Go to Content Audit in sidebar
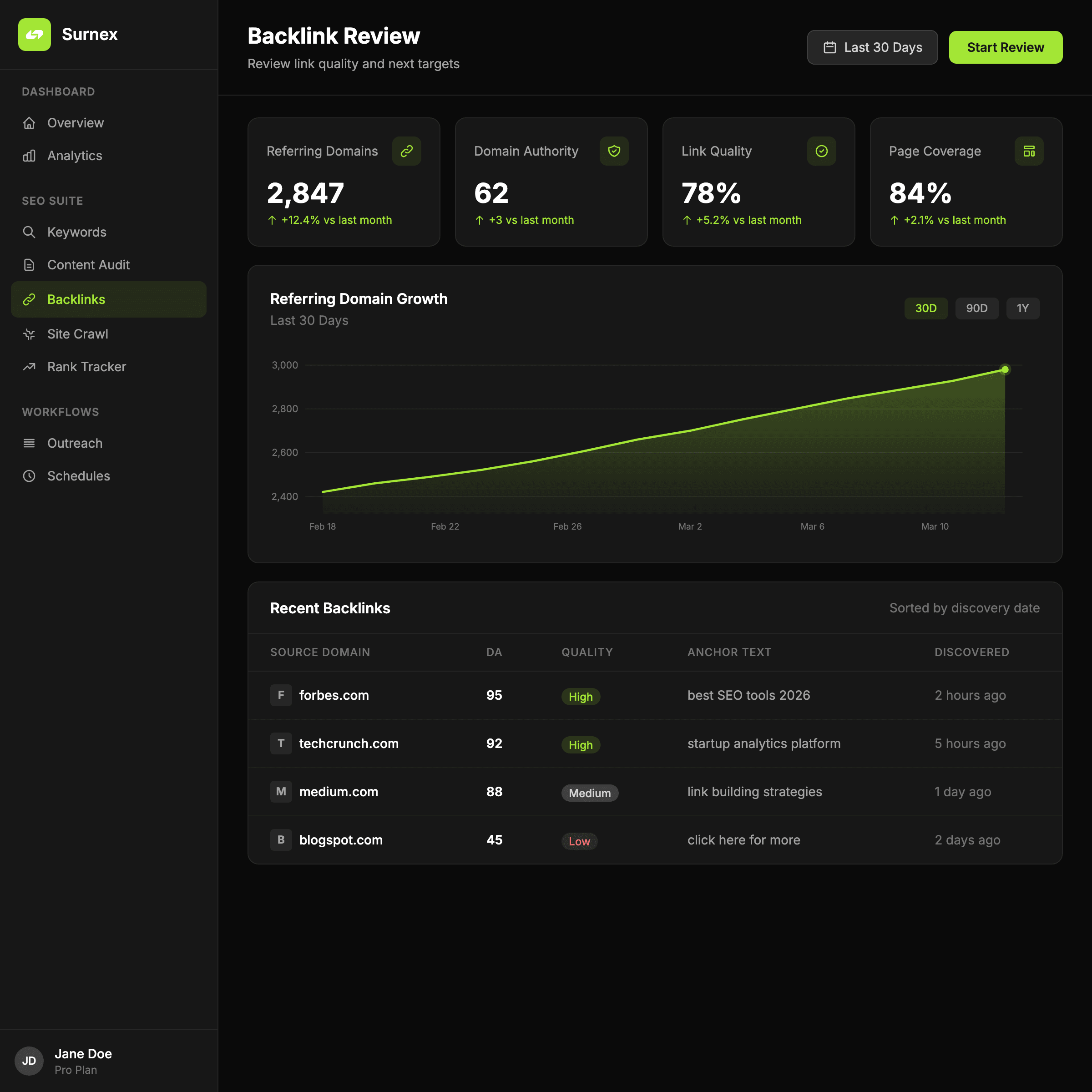 tap(88, 265)
